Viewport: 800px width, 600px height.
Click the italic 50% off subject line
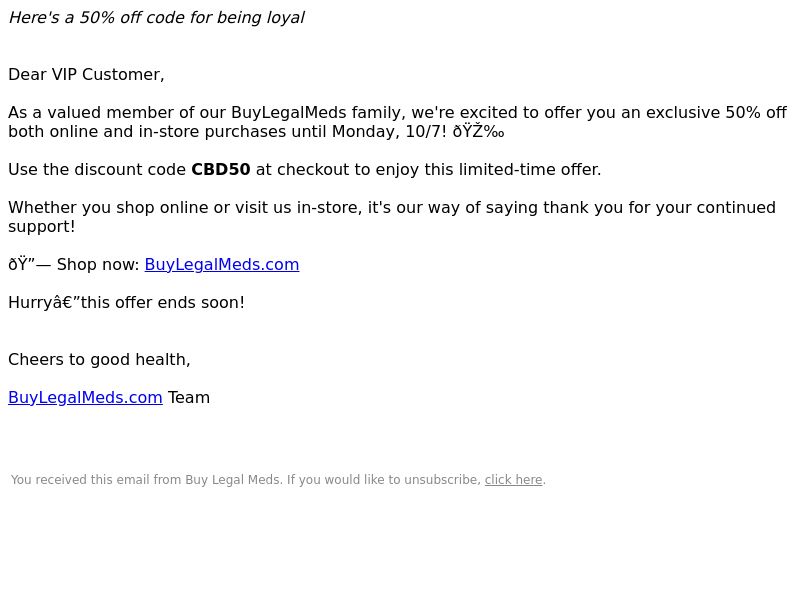click(x=157, y=17)
